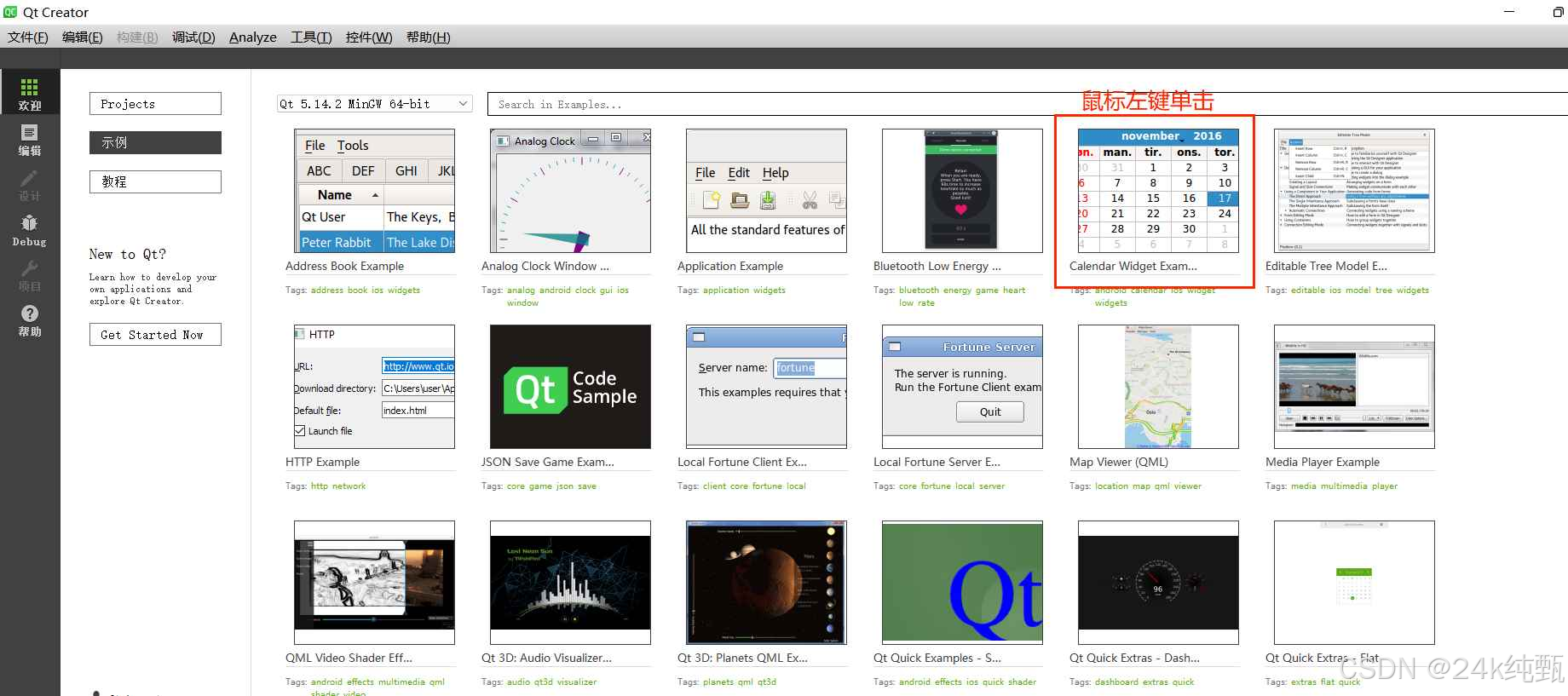Open the 工具(T) menu
Viewport: 1568px width, 696px height.
[311, 37]
